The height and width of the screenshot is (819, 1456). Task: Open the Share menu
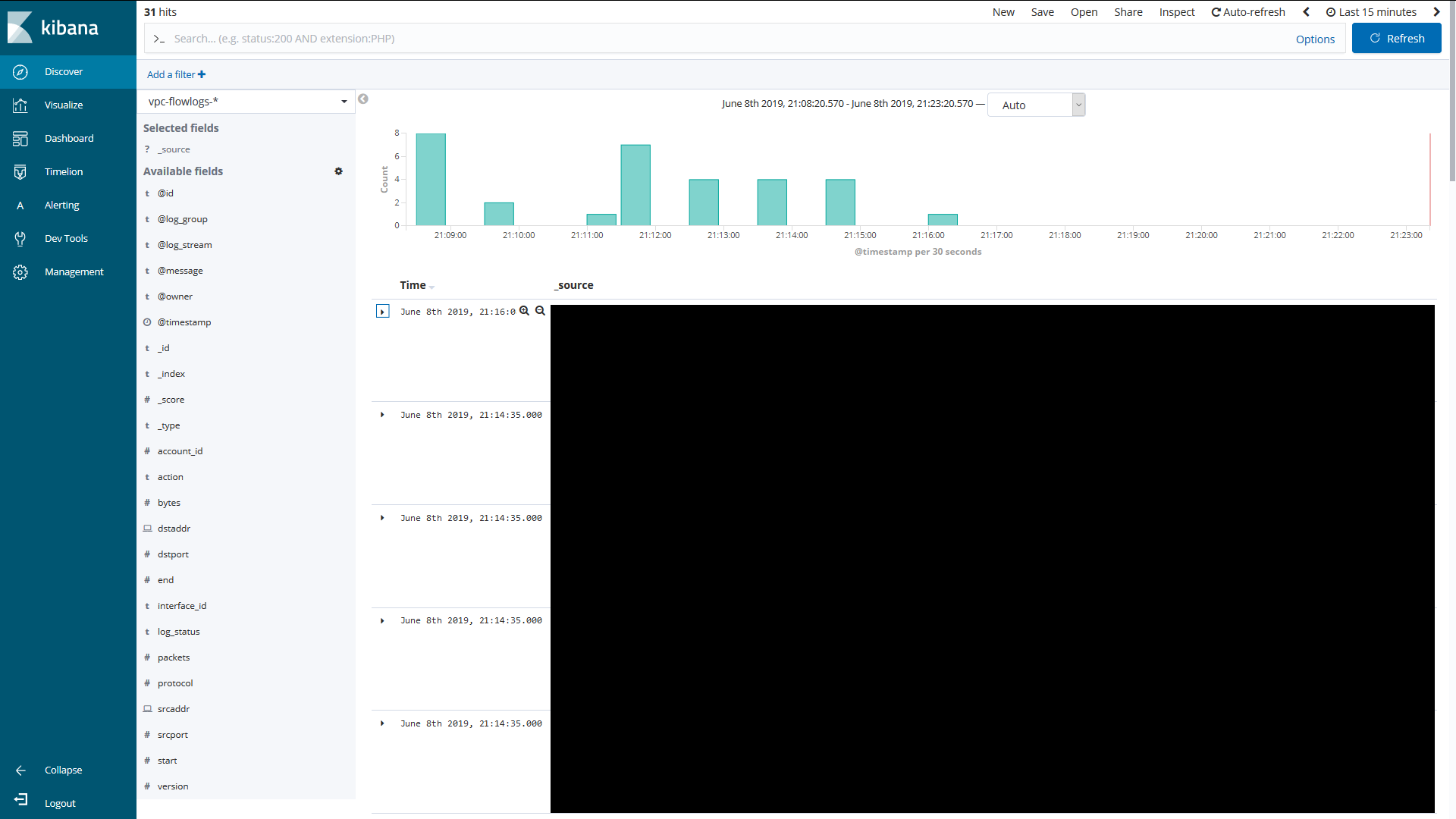pos(1128,12)
